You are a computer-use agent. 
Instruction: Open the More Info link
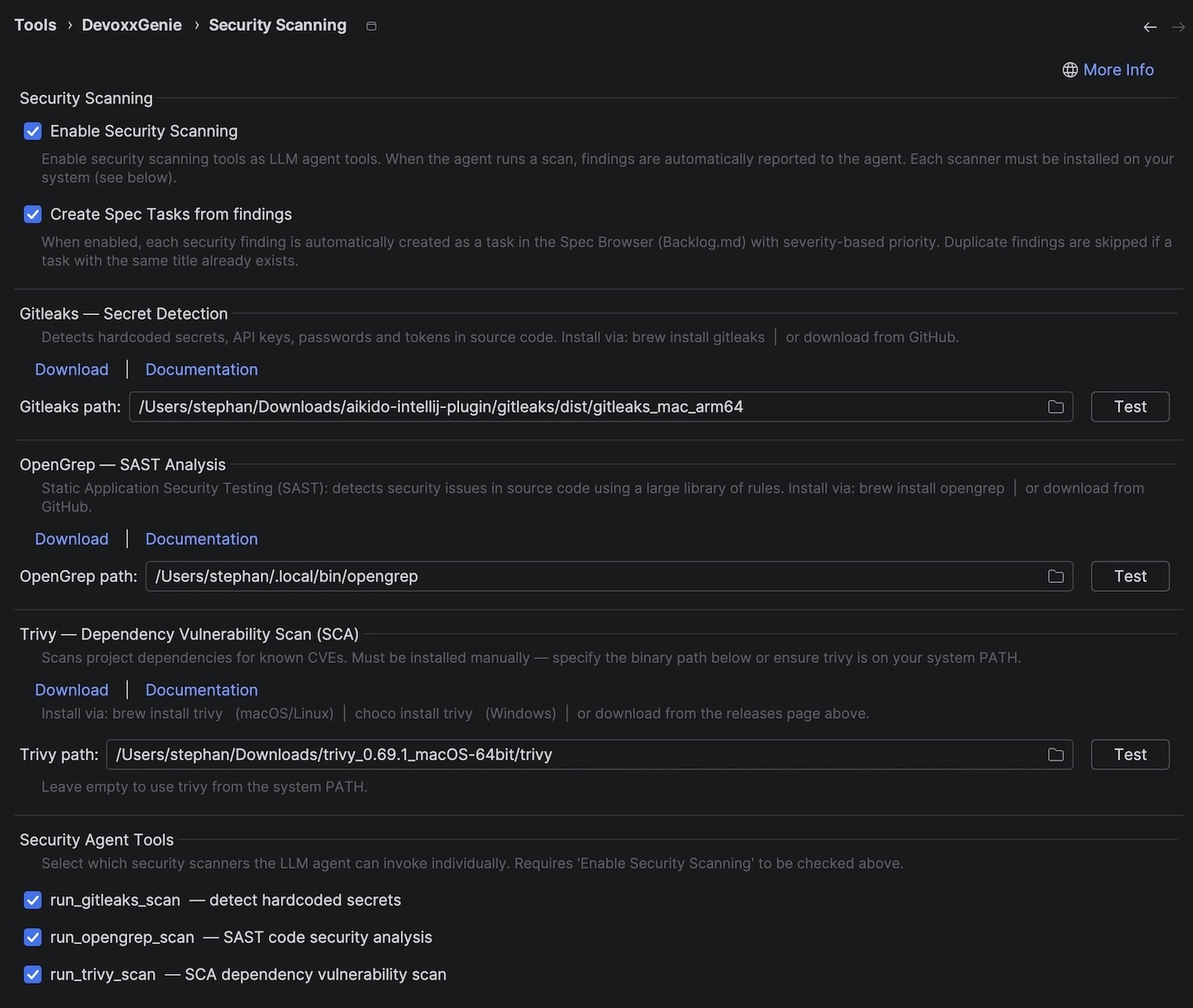pos(1118,70)
